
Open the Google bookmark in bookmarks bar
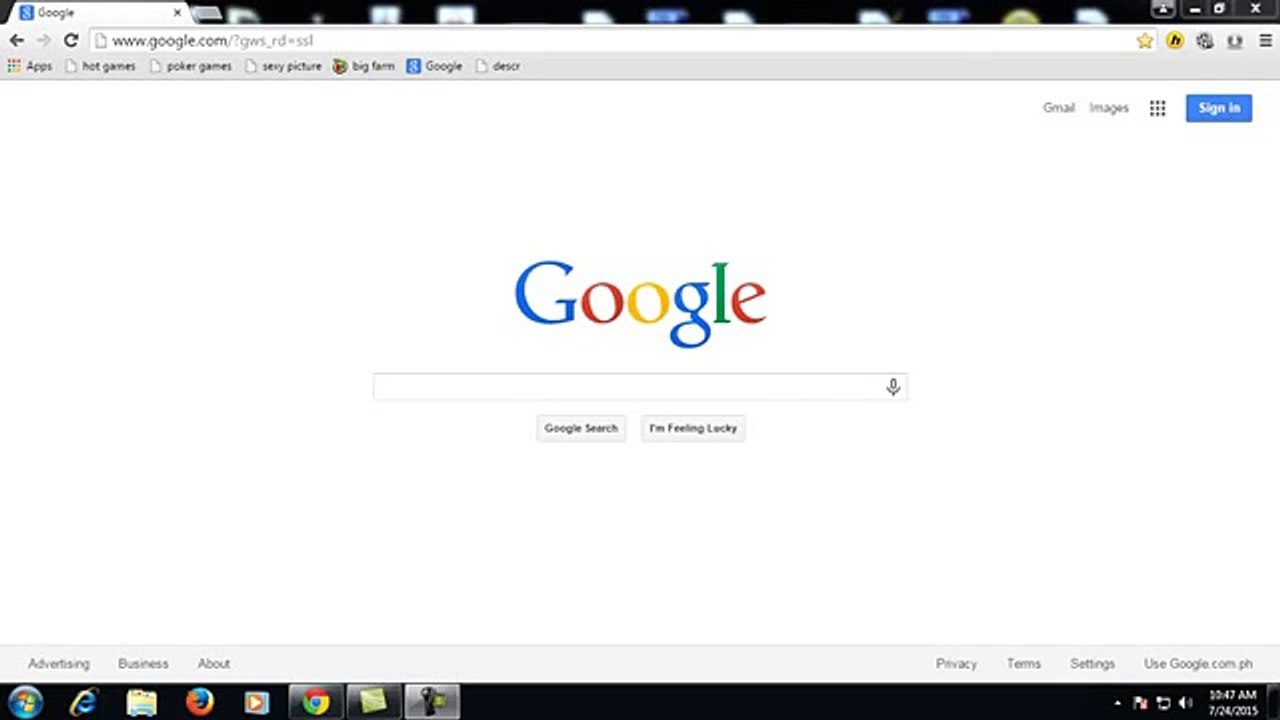(x=434, y=66)
